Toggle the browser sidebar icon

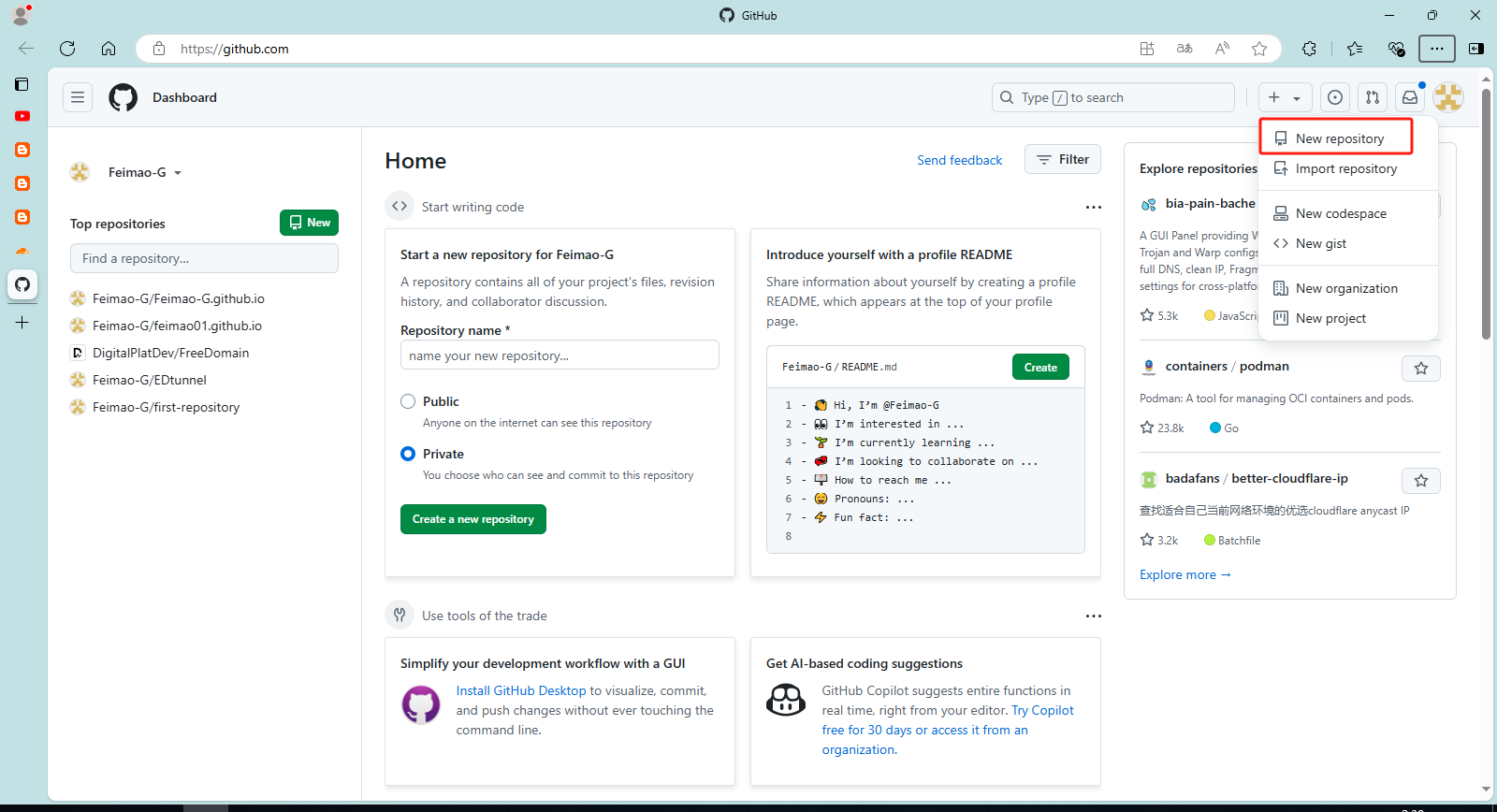(1476, 49)
